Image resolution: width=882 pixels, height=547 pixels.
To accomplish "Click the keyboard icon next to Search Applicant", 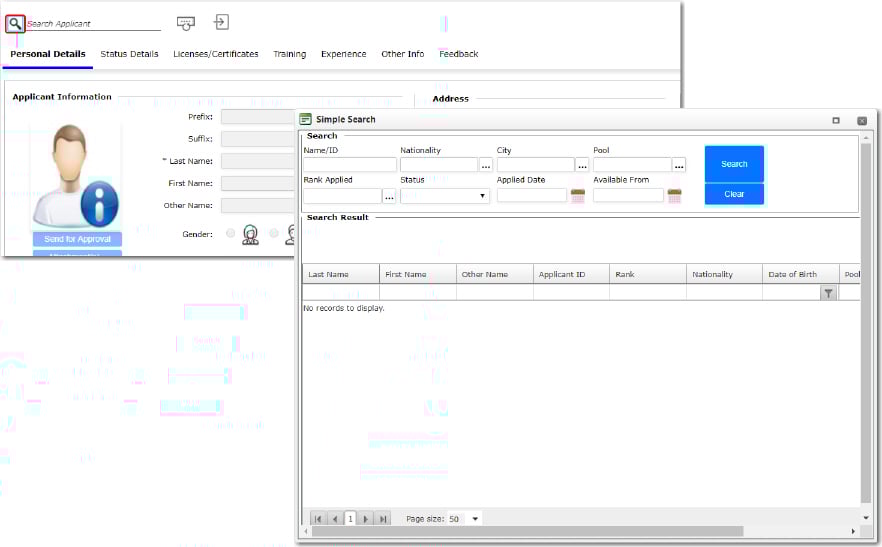I will coord(185,22).
